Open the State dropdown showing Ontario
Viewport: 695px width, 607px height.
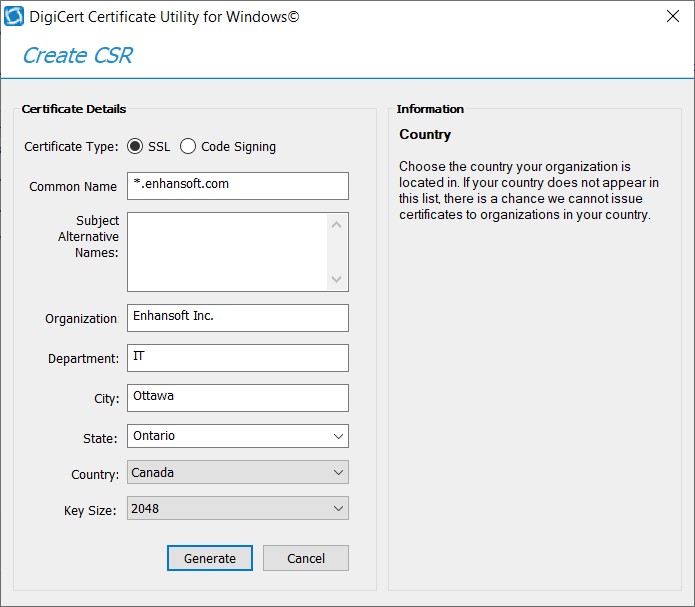pyautogui.click(x=238, y=436)
